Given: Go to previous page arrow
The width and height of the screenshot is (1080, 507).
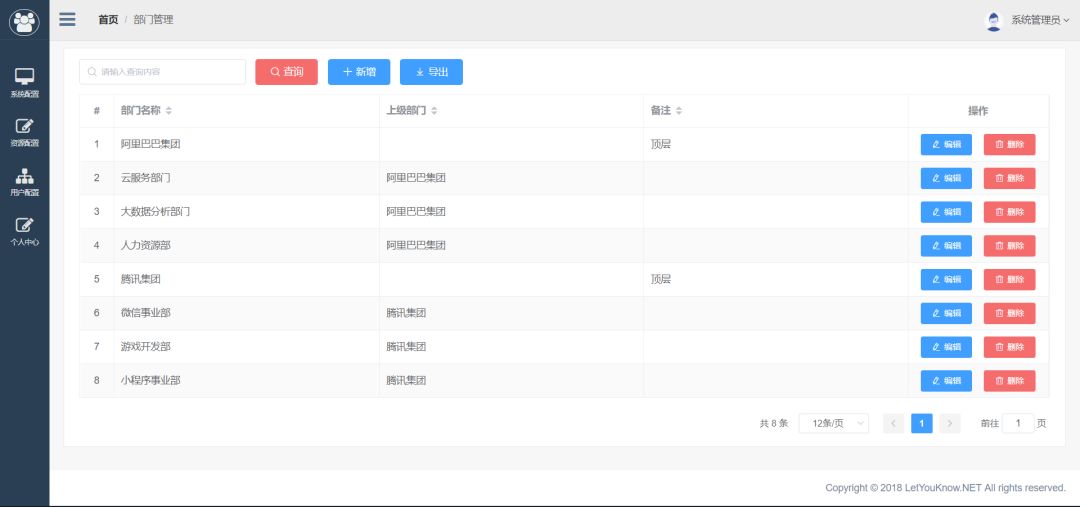Looking at the screenshot, I should (893, 423).
